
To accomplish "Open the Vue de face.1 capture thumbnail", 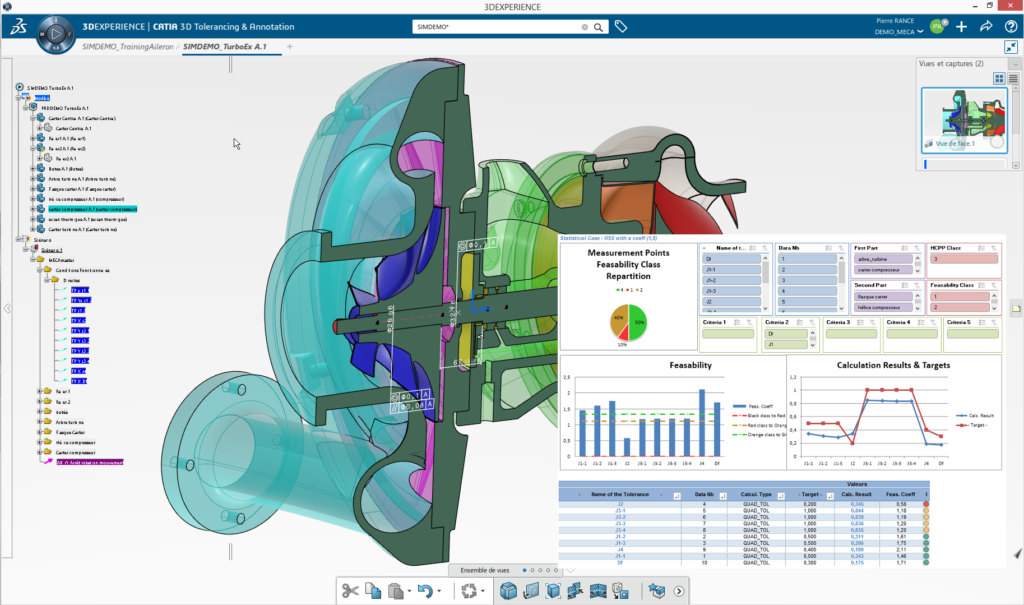I will click(965, 120).
